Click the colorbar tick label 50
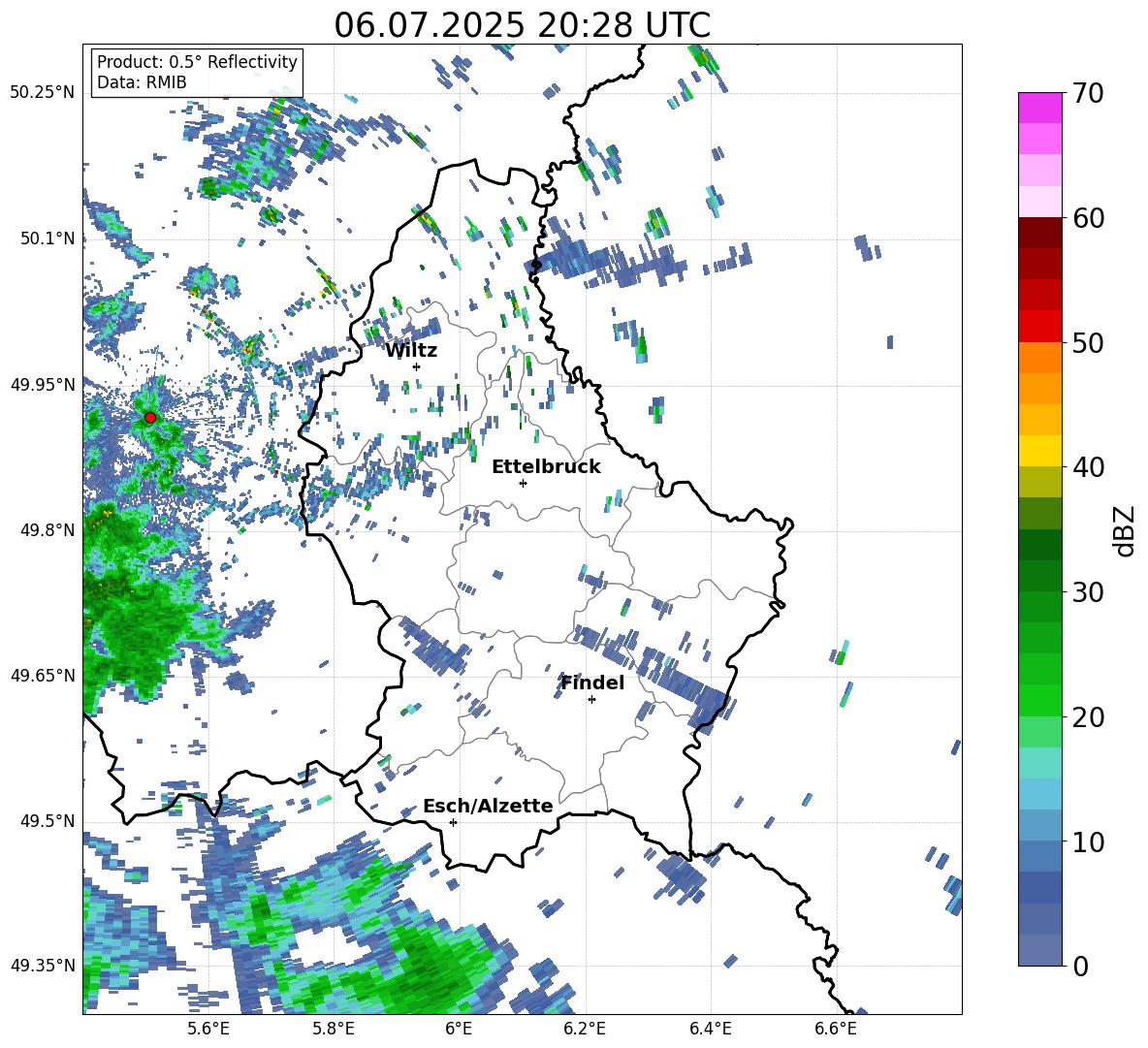1148x1048 pixels. pos(1088,343)
